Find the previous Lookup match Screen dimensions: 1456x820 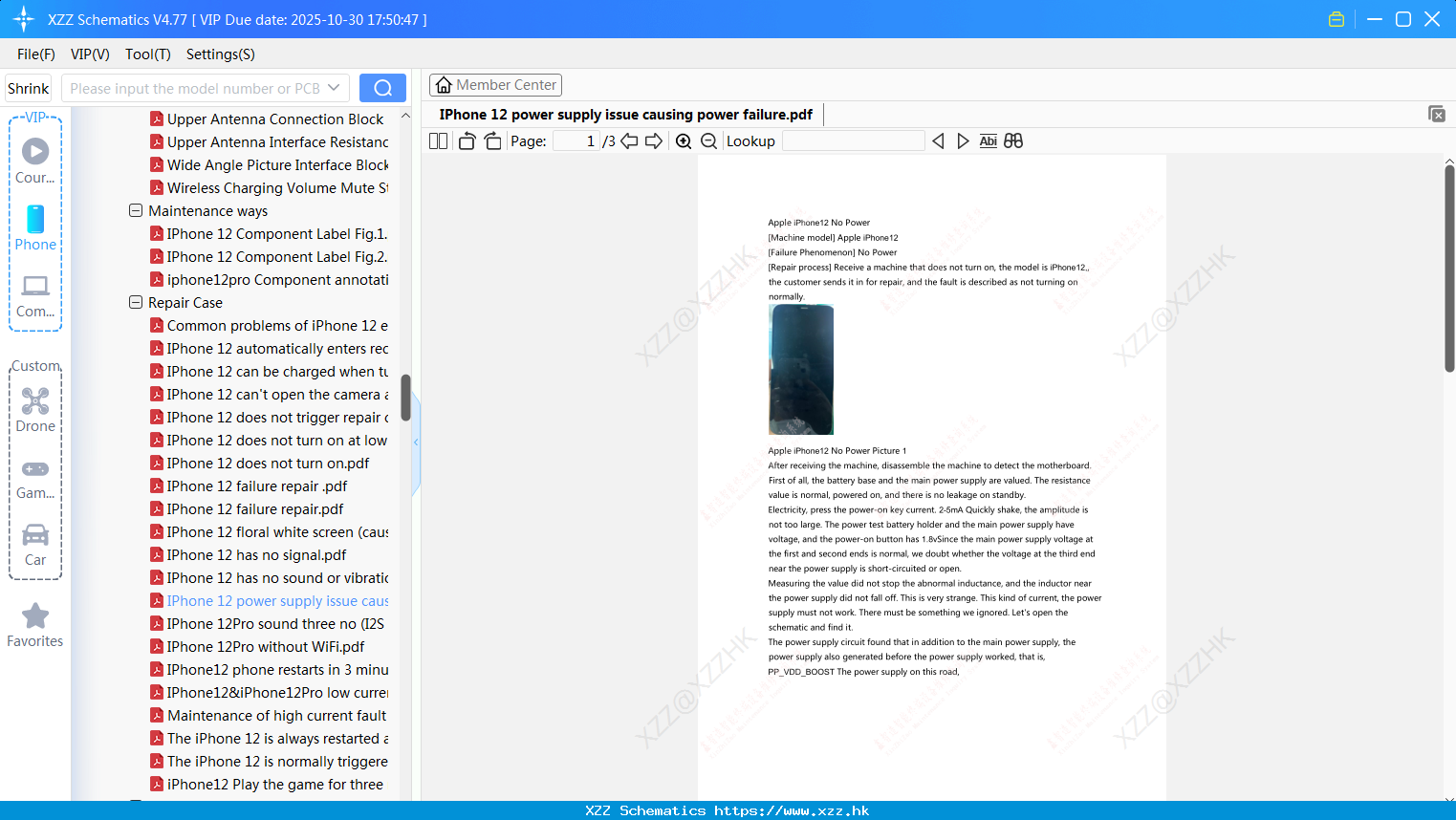tap(938, 141)
